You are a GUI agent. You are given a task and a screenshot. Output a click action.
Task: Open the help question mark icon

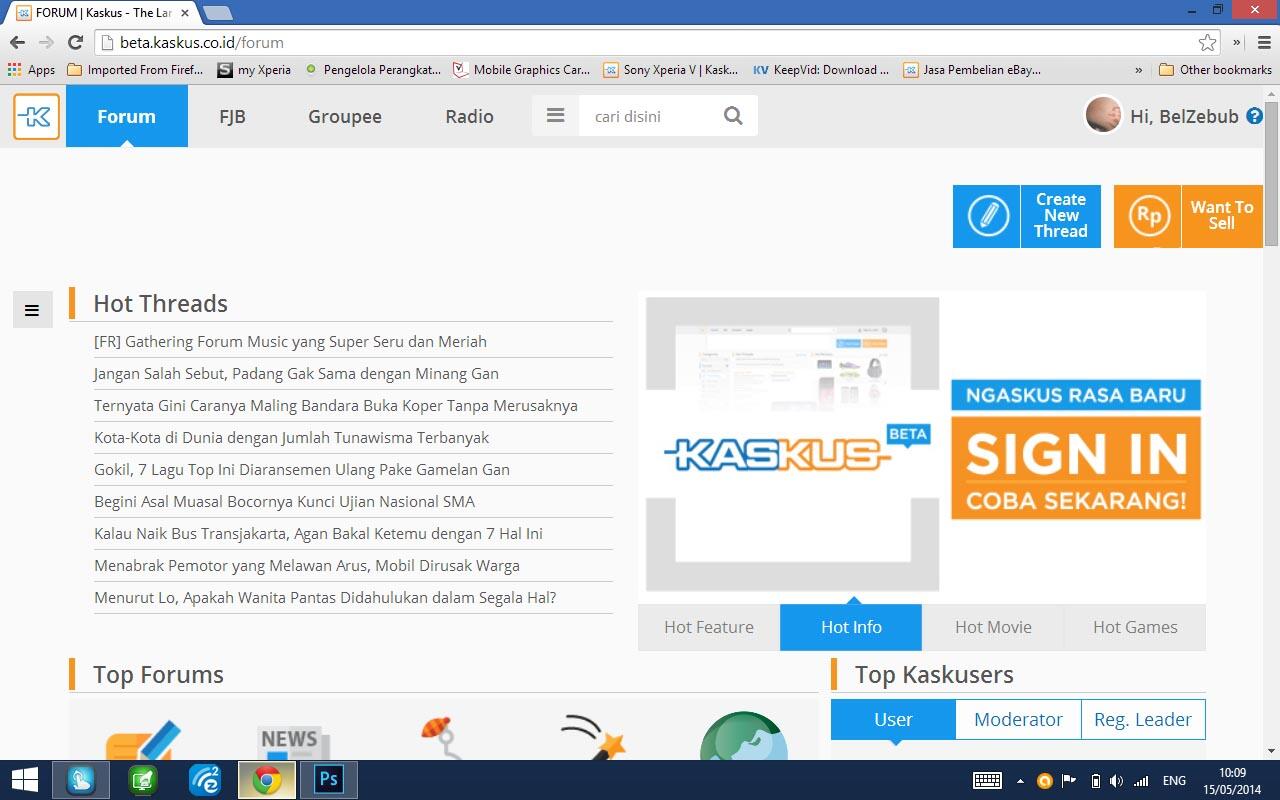[x=1254, y=116]
